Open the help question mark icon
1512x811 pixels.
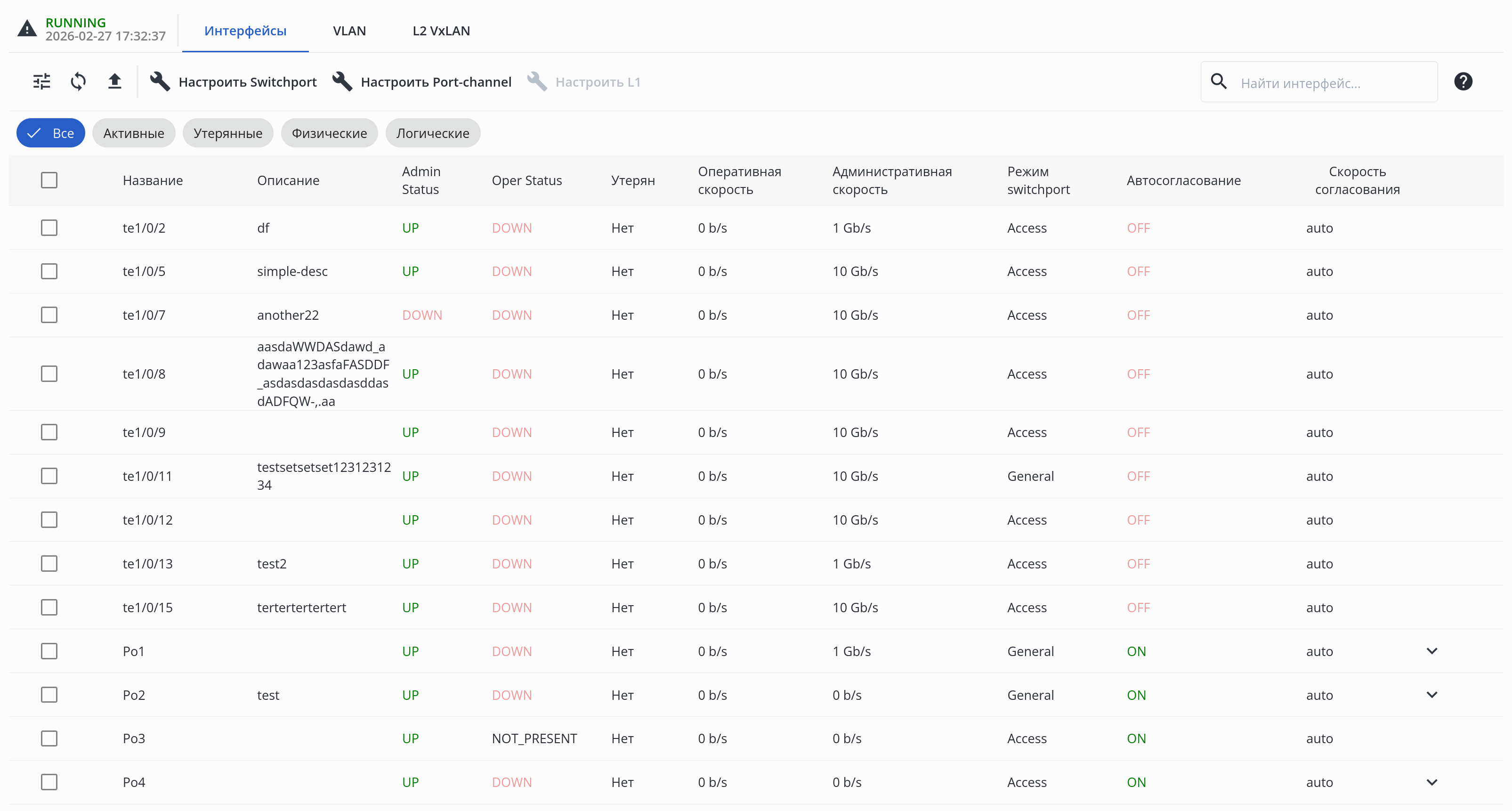click(1463, 81)
